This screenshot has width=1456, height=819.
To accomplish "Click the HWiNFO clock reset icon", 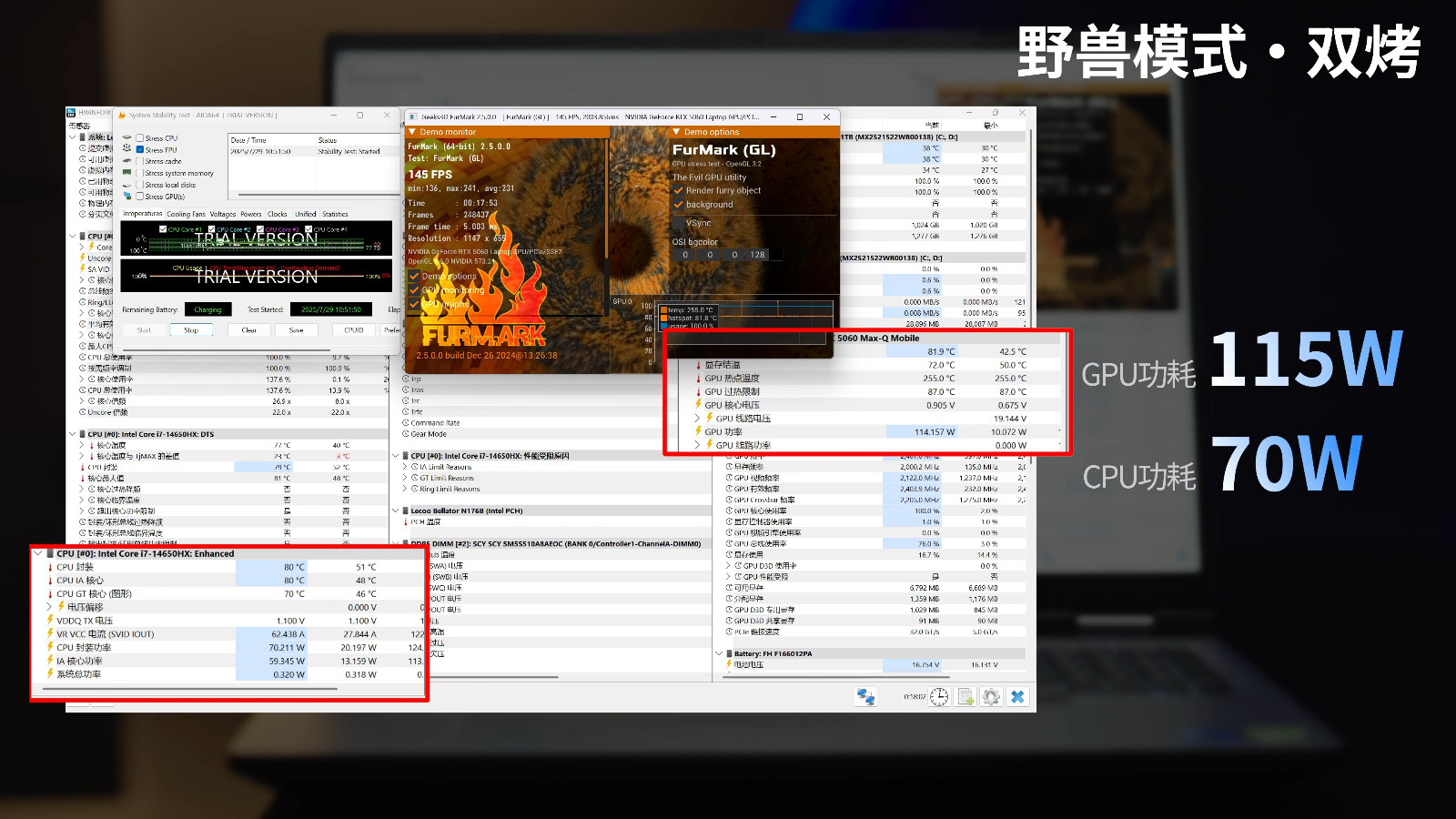I will (939, 697).
